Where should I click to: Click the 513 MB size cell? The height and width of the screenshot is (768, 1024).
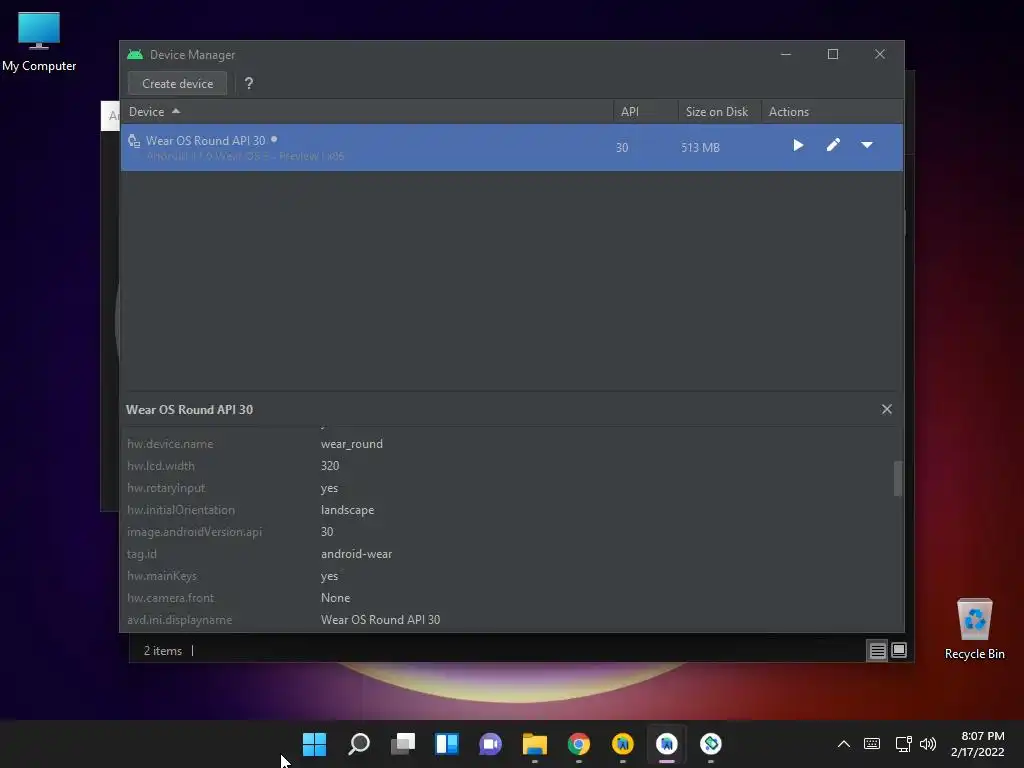click(700, 148)
